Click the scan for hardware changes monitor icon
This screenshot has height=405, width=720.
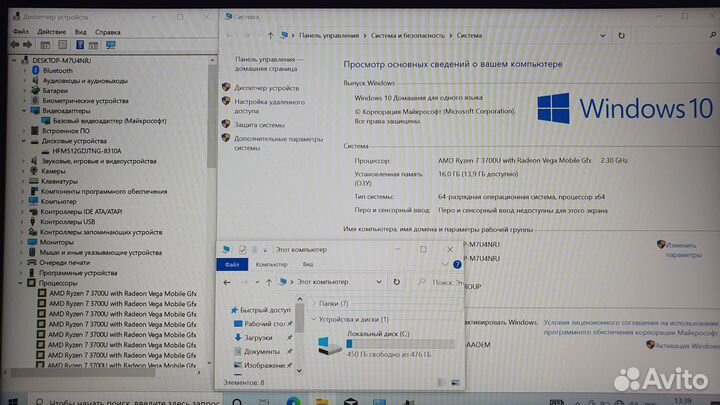point(111,45)
